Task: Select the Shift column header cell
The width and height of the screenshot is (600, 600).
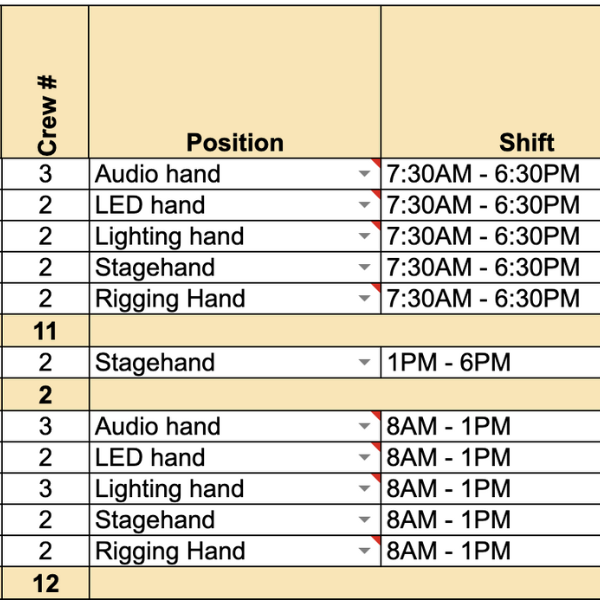Action: (x=491, y=82)
